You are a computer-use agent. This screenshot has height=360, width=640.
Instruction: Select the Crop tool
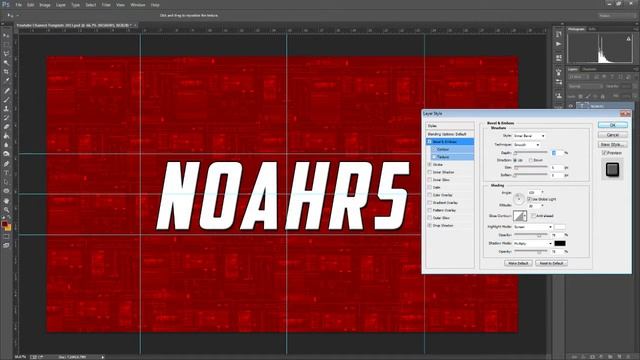point(6,72)
